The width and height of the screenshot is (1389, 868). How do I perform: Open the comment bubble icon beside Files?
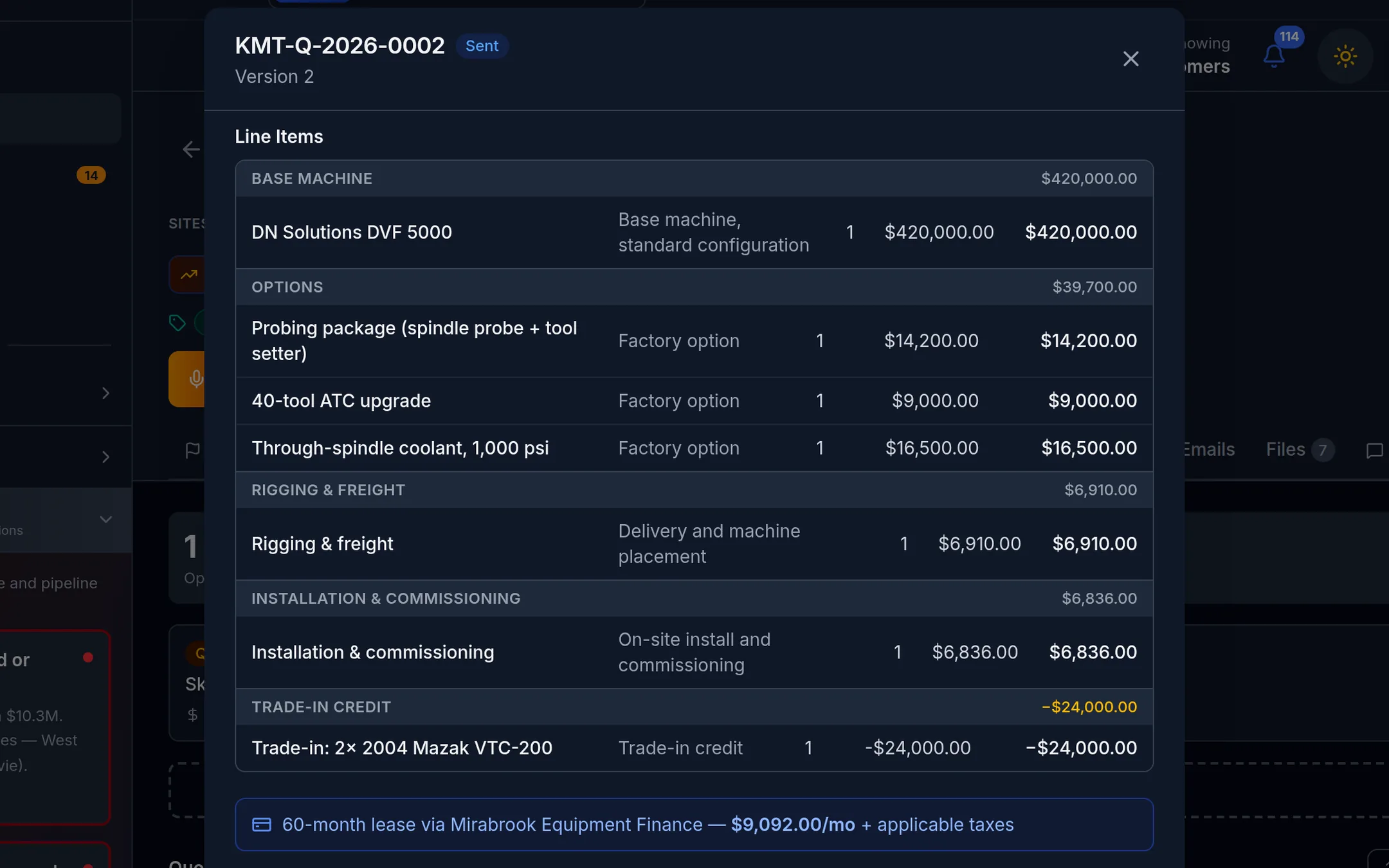(1374, 450)
